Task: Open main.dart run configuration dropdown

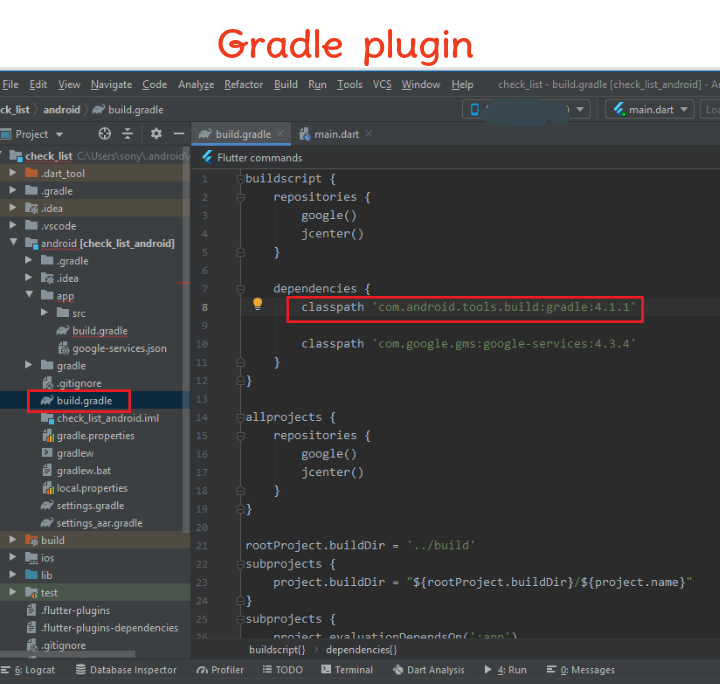Action: (649, 110)
